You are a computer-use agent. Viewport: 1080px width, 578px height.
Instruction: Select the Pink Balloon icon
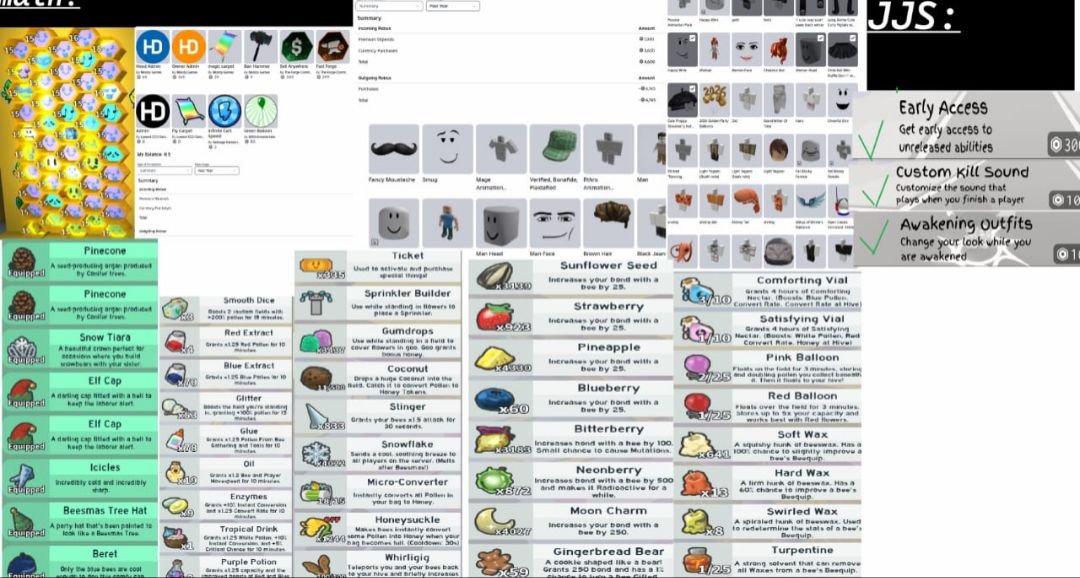coord(697,369)
